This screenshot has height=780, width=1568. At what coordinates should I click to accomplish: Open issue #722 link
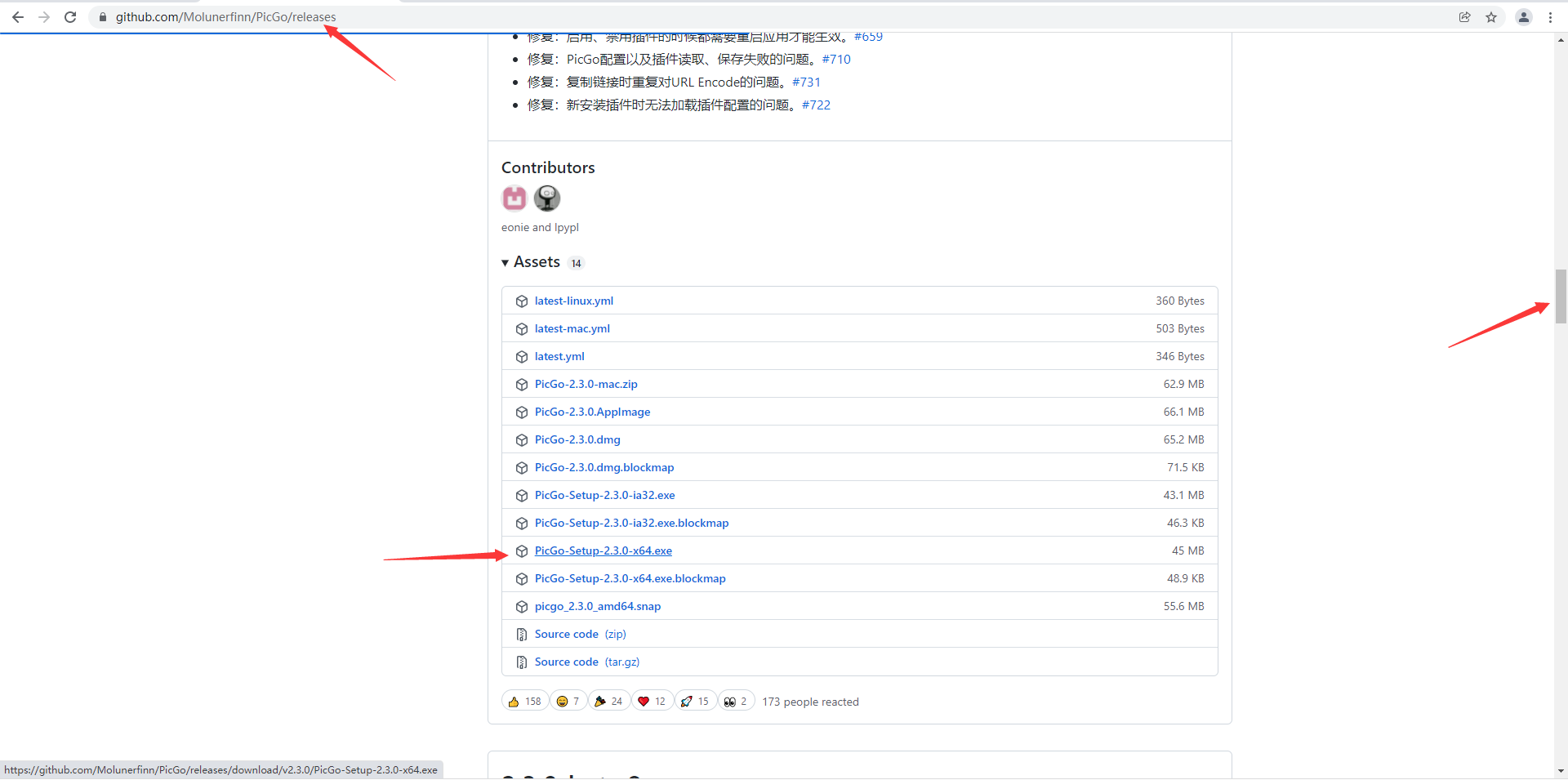(x=816, y=105)
